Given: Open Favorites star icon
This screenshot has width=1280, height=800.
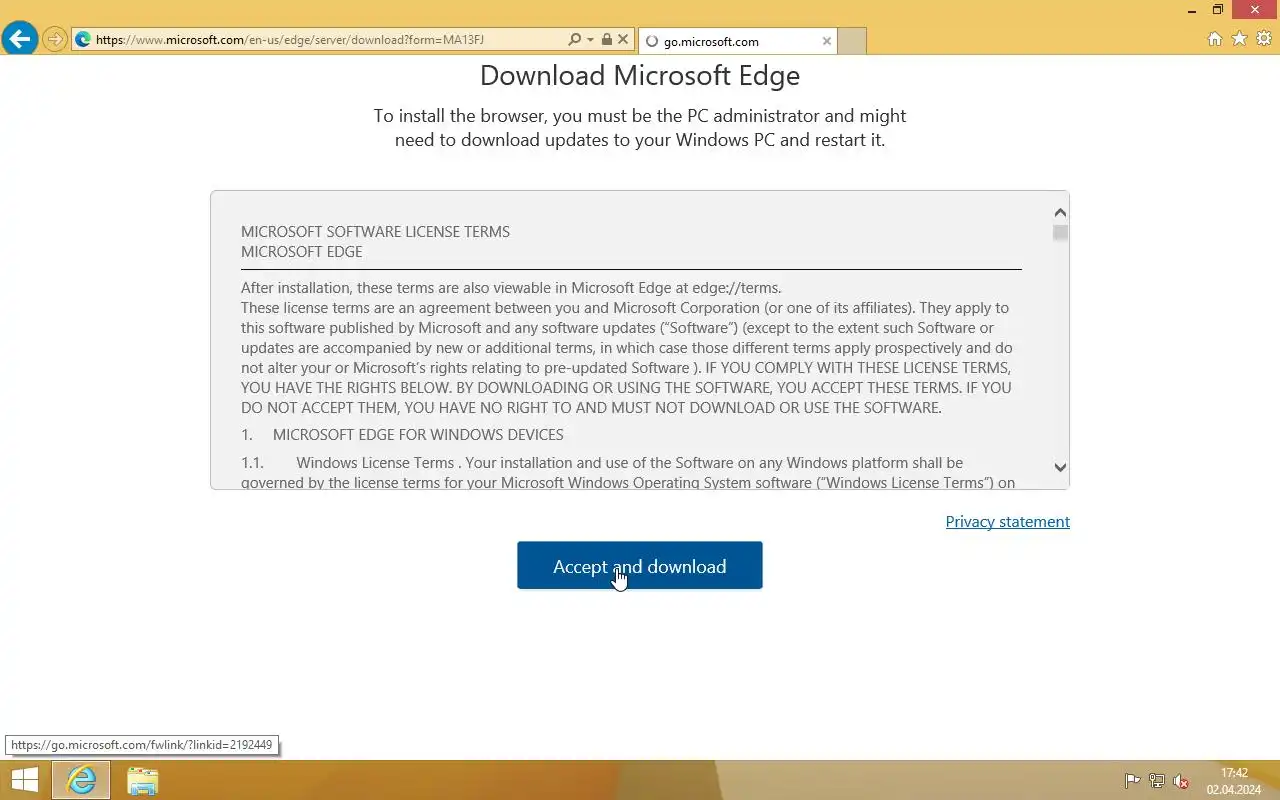Looking at the screenshot, I should [1240, 39].
